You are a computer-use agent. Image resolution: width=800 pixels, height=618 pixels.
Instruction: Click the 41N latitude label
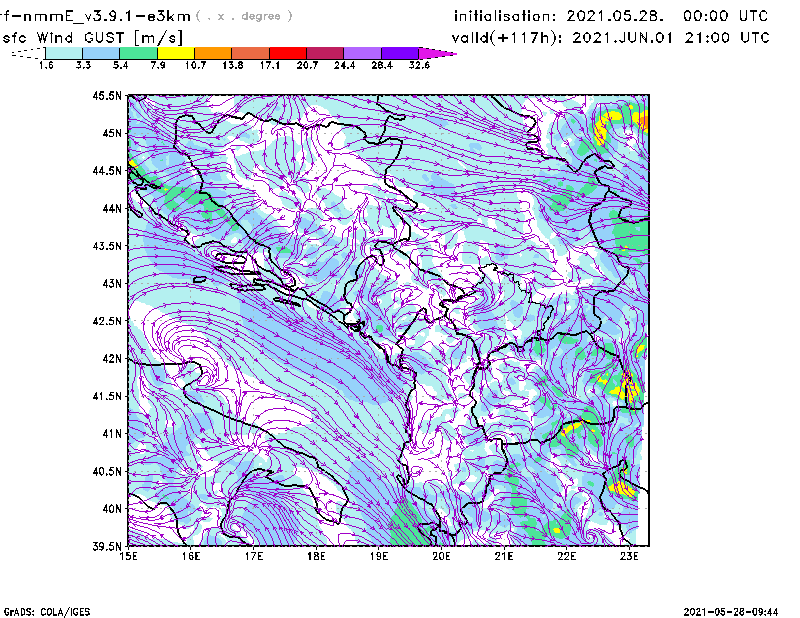click(112, 434)
